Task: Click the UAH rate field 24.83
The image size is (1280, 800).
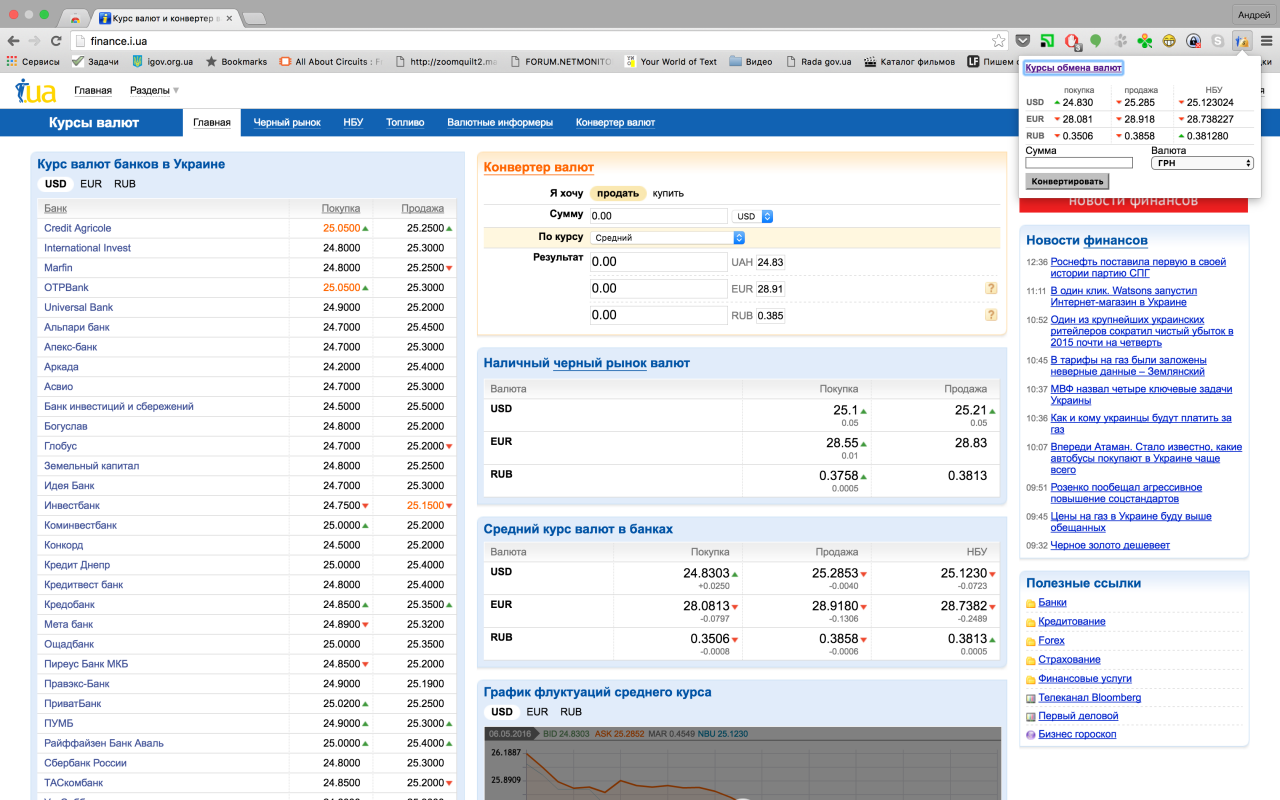Action: coord(770,262)
